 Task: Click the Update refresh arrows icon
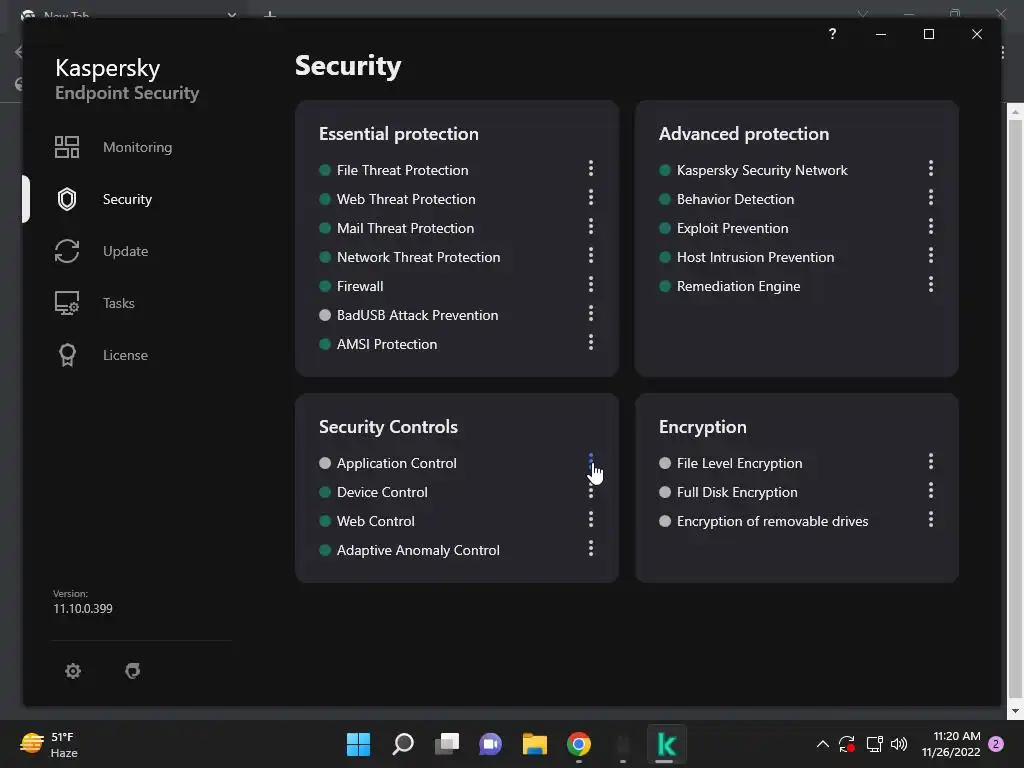pyautogui.click(x=67, y=251)
